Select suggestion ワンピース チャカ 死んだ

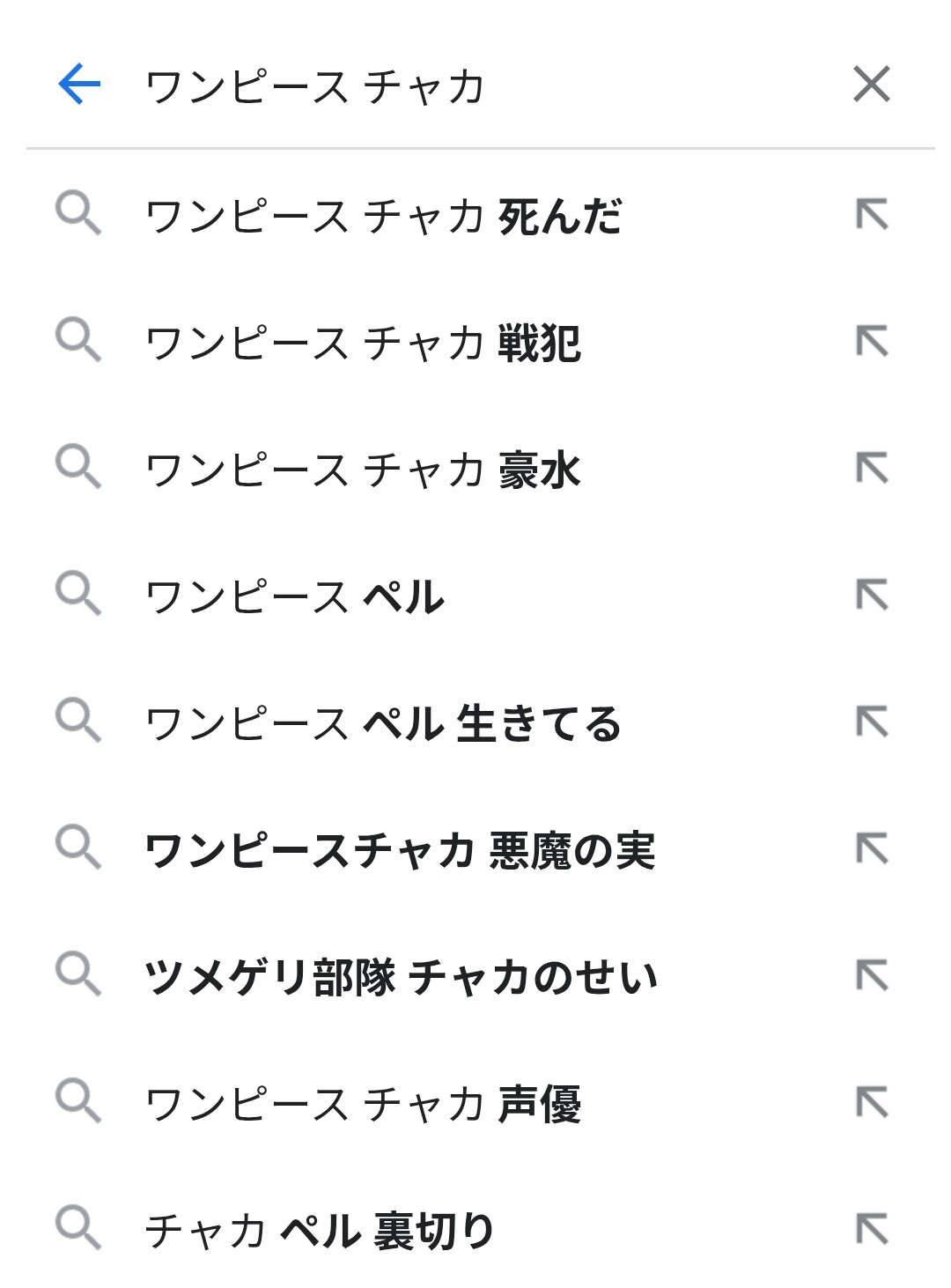click(384, 217)
